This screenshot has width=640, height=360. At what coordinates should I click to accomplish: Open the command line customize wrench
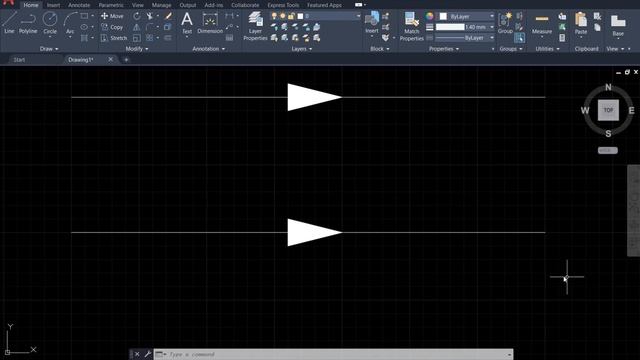[147, 354]
